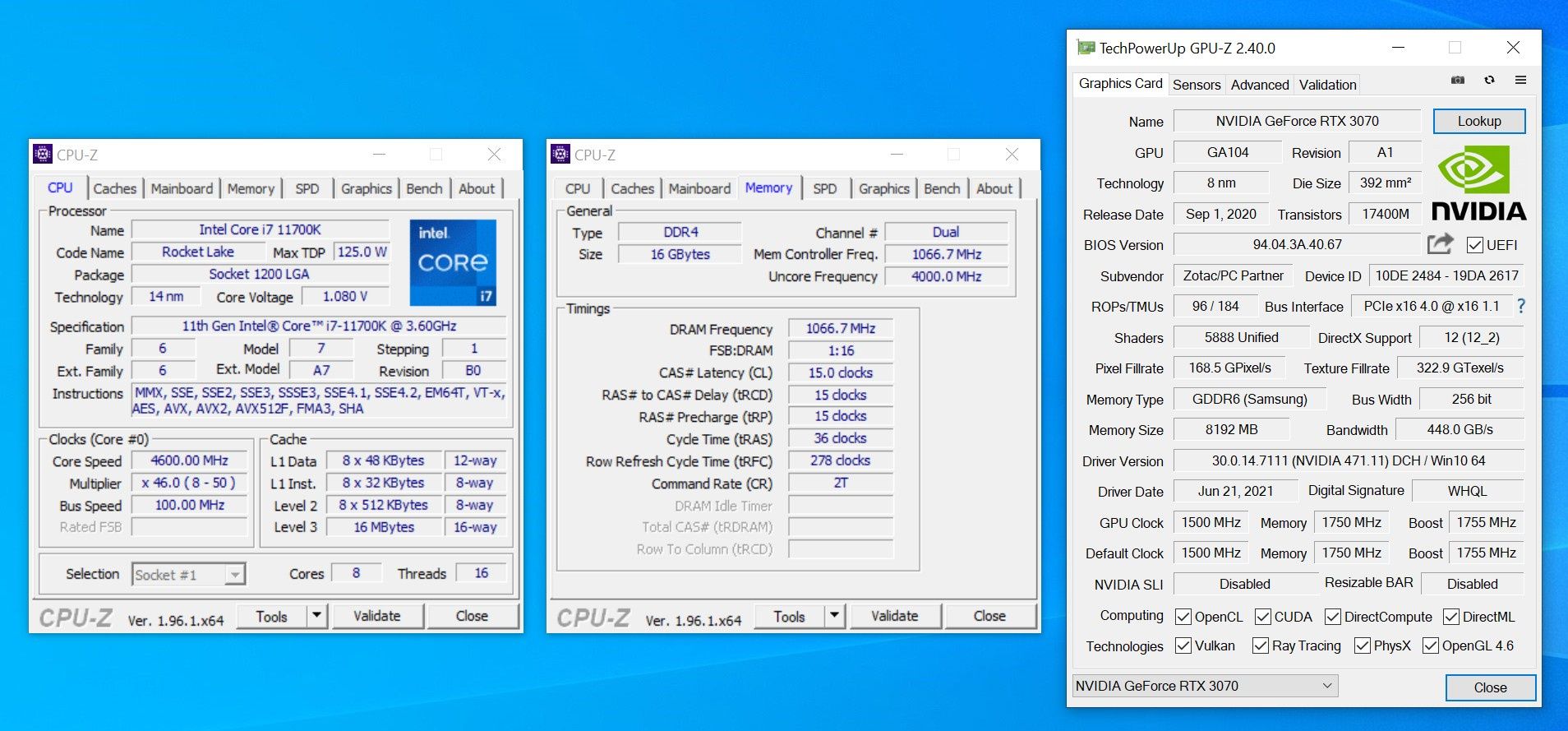
Task: Toggle the UEFI checkbox
Action: pos(1474,245)
